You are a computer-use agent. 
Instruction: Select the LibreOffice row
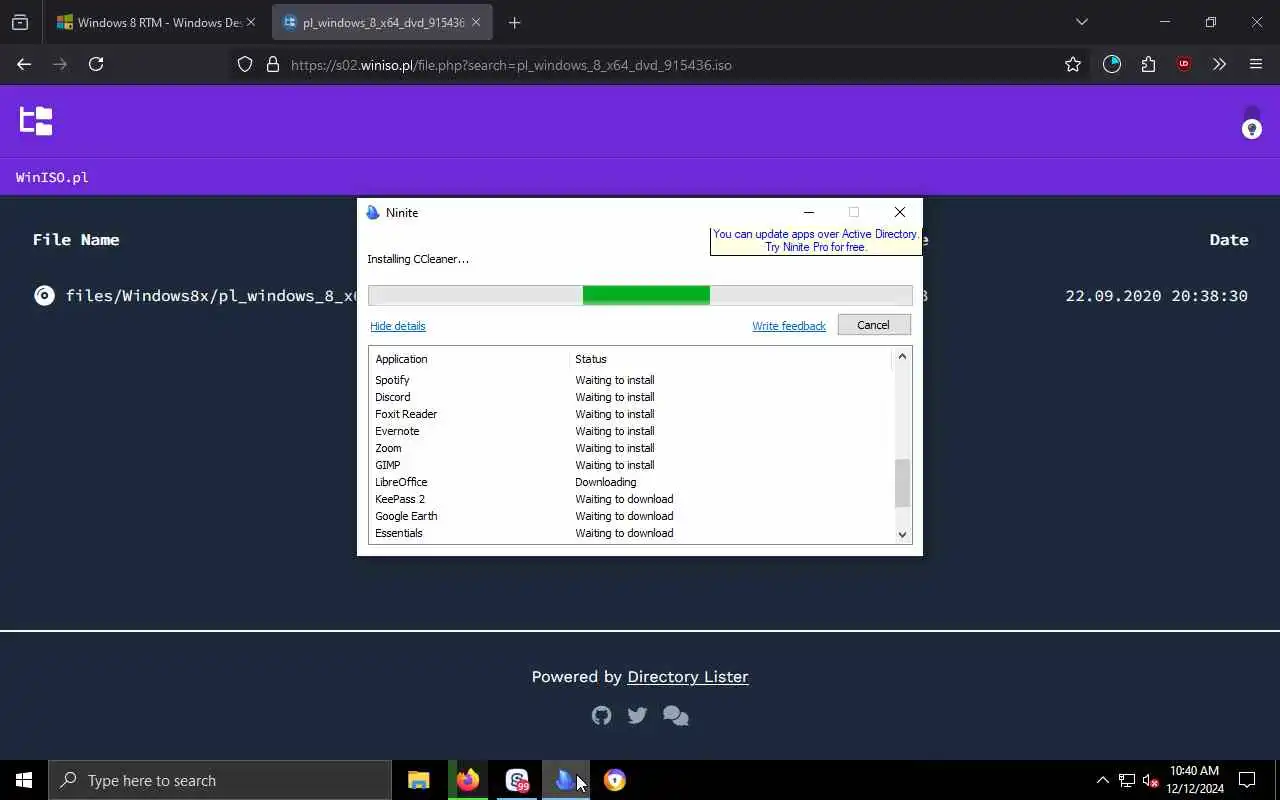click(x=632, y=482)
